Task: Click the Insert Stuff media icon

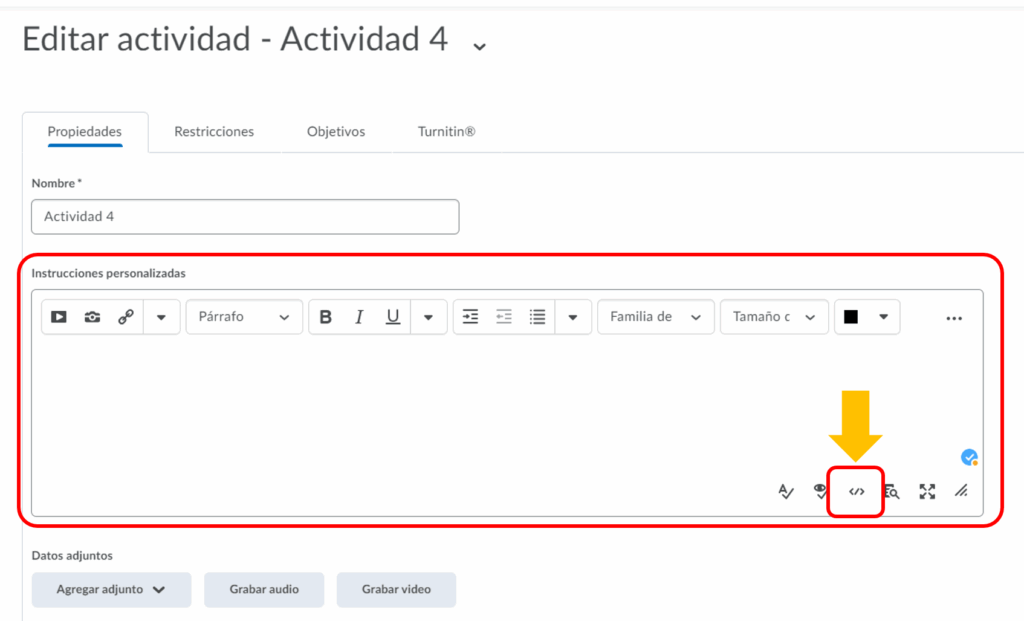Action: (x=59, y=317)
